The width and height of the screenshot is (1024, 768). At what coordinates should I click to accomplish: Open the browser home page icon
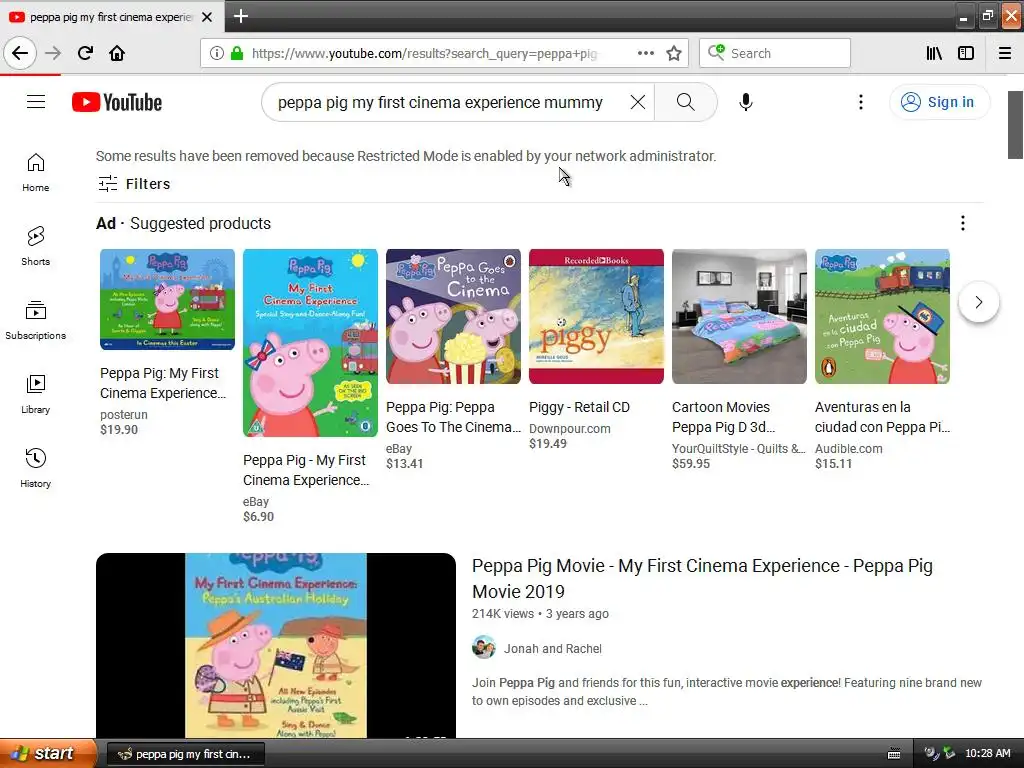coord(117,53)
